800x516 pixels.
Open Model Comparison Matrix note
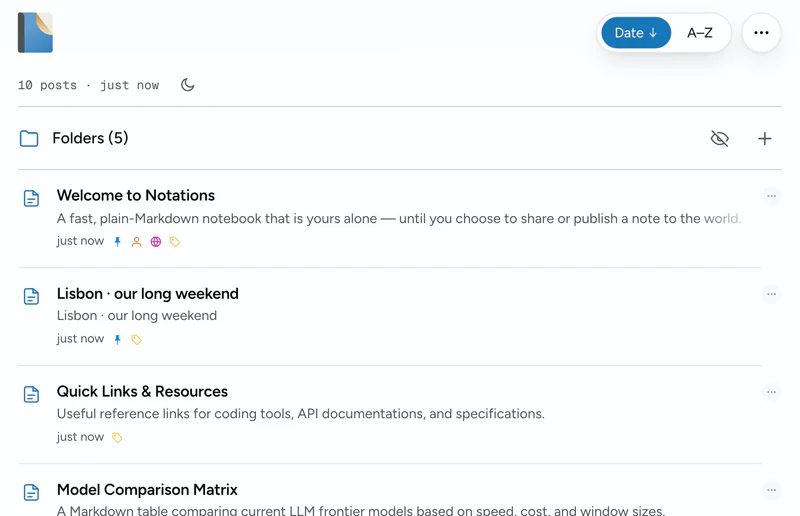click(x=147, y=489)
